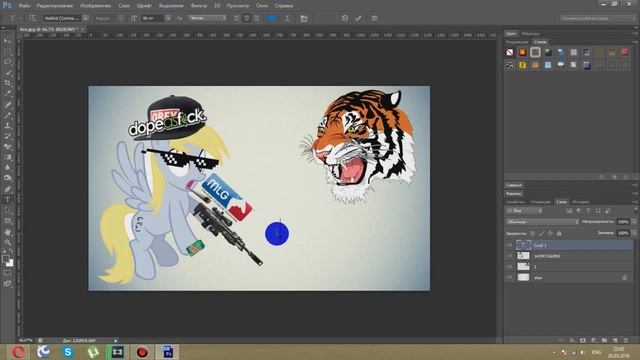The width and height of the screenshot is (640, 360).
Task: Click the foreground color swatch
Action: point(5,259)
